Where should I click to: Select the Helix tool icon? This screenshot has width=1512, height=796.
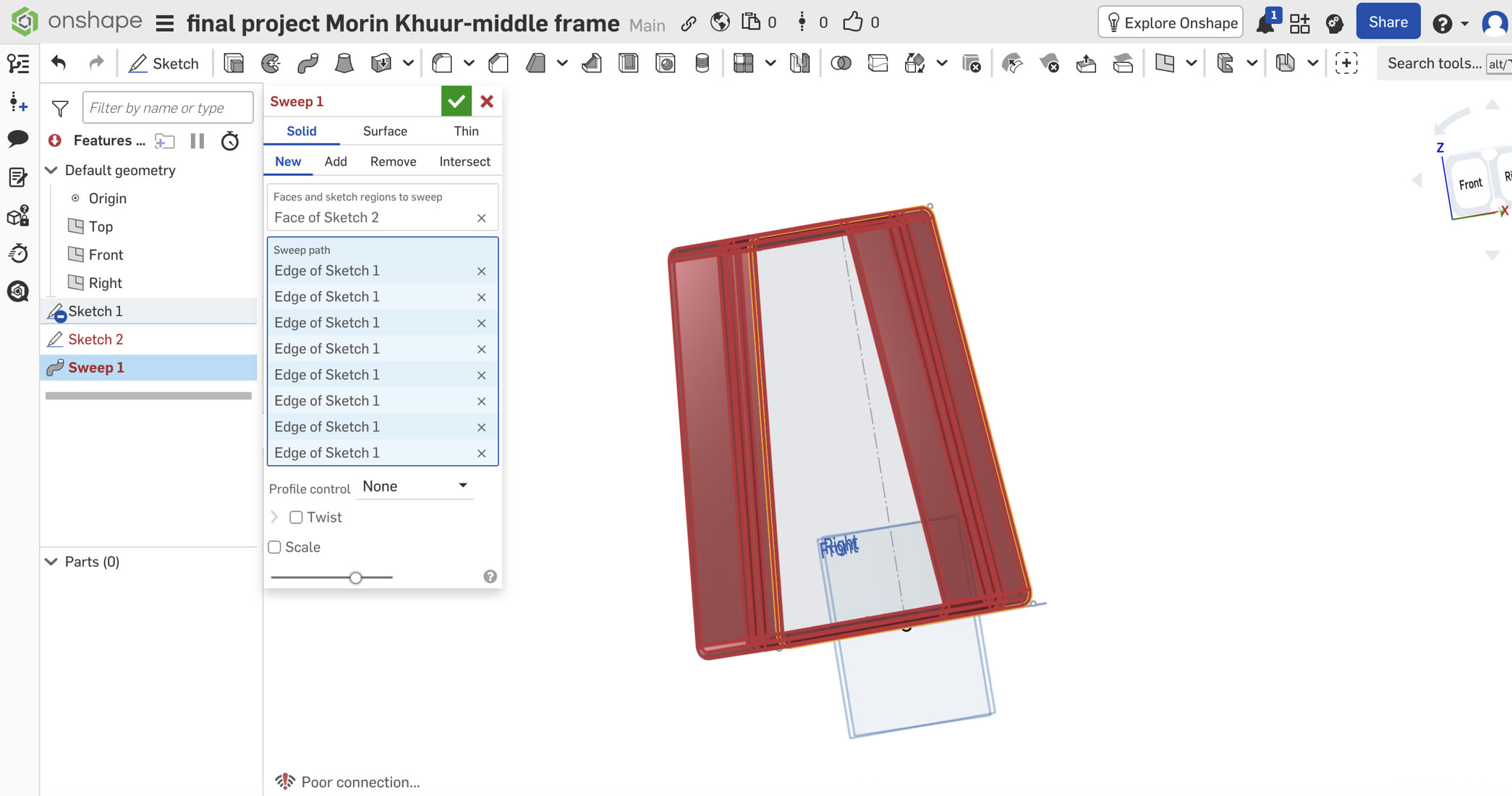click(x=702, y=63)
